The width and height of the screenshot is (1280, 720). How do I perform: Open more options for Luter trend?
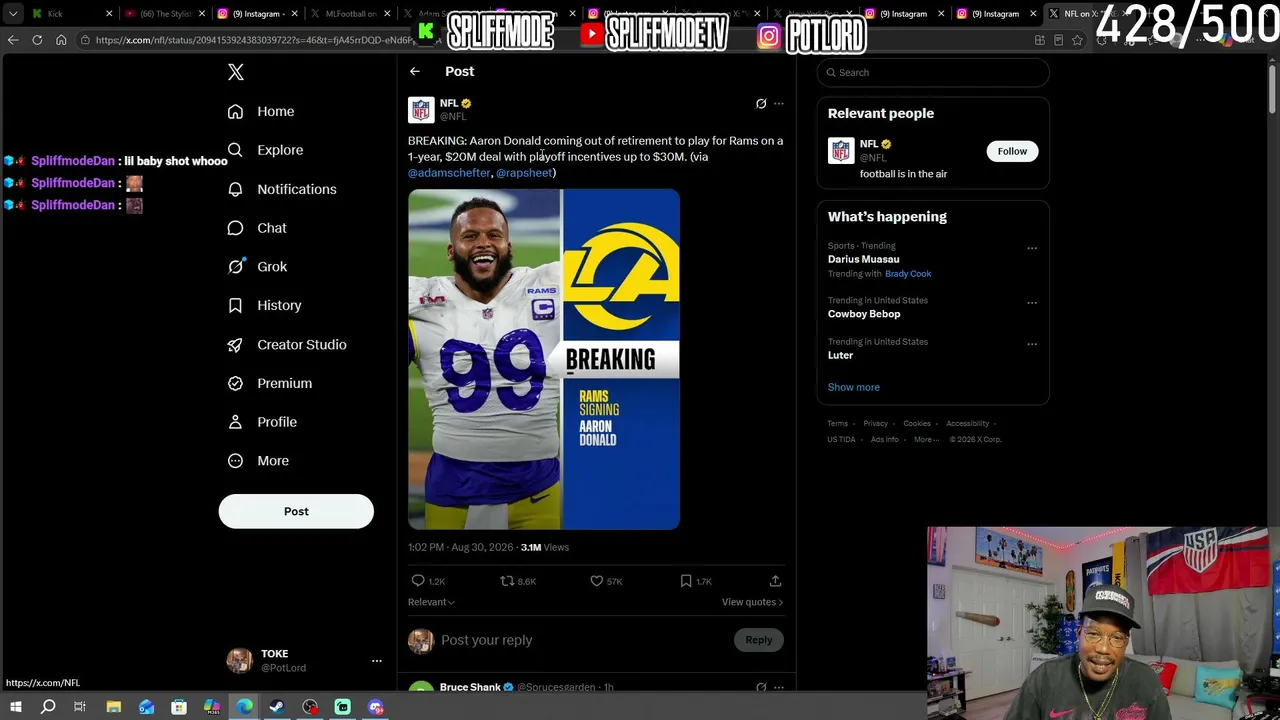point(1032,344)
